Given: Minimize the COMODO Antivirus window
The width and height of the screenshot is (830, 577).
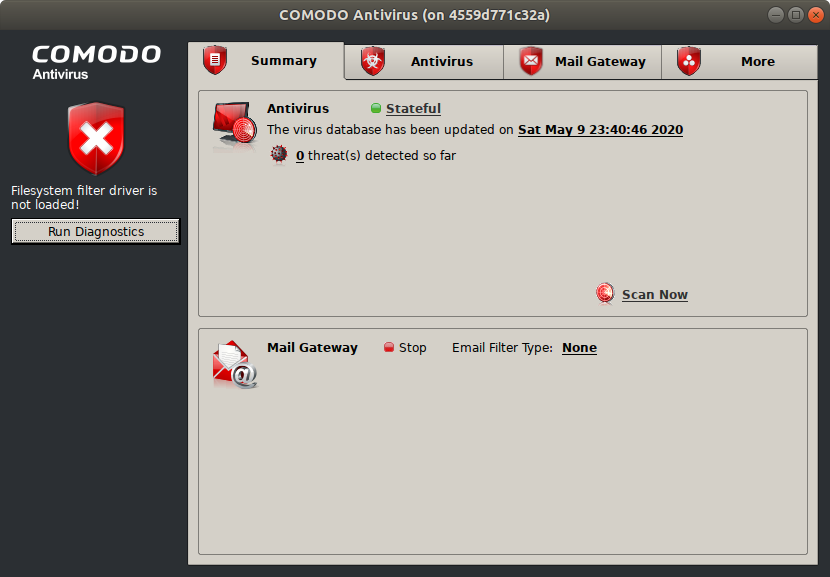Looking at the screenshot, I should click(775, 15).
